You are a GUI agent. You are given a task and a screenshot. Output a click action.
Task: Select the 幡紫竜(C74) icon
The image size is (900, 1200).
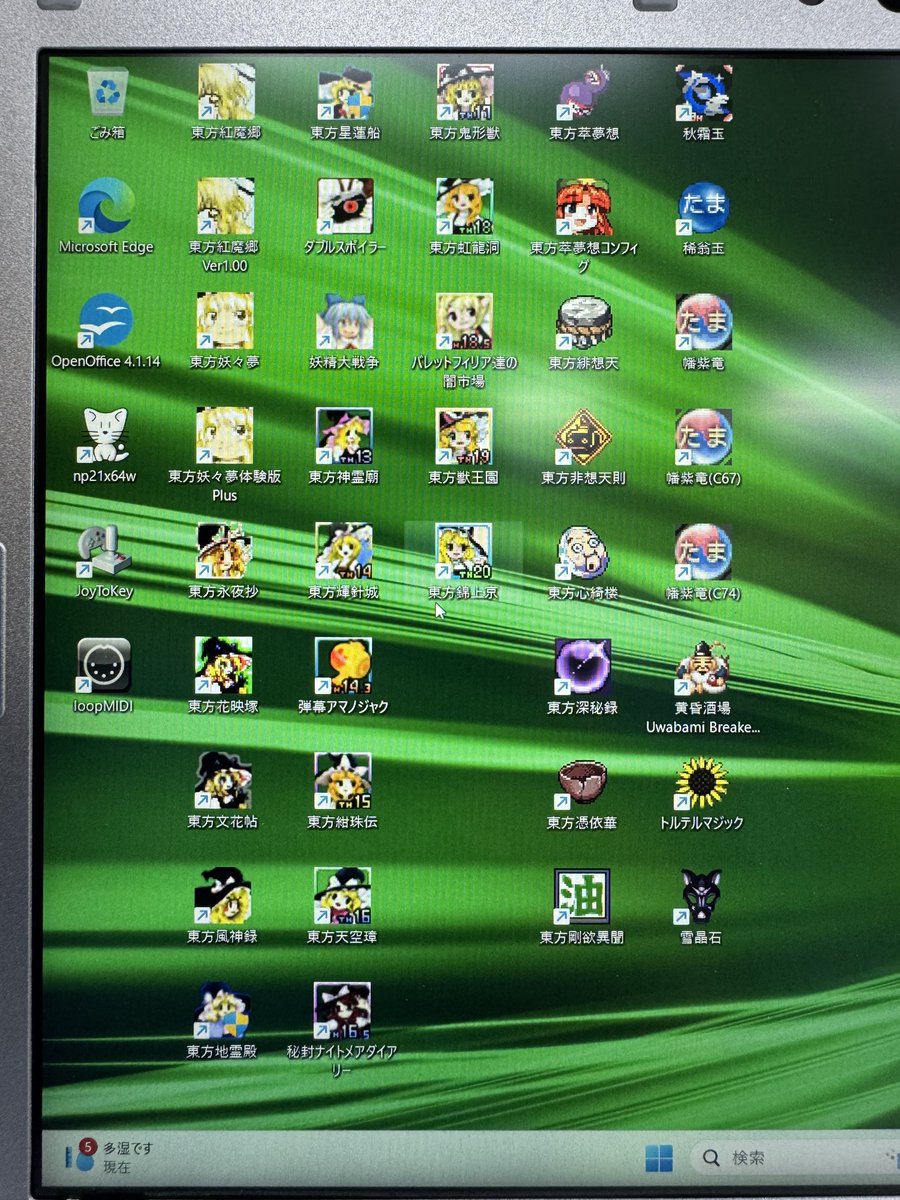703,551
